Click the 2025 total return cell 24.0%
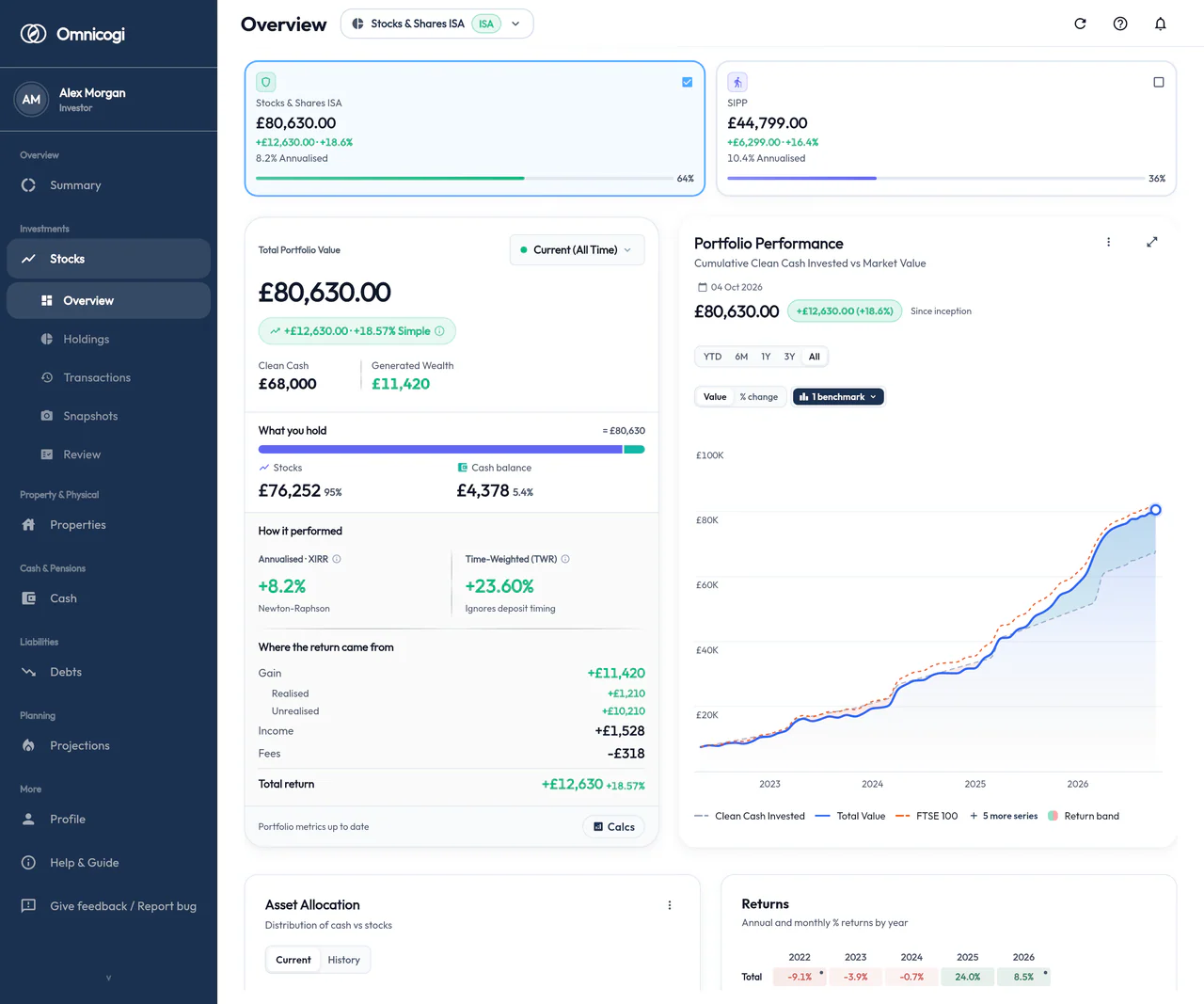Screen dimensions: 1204x1004 point(968,977)
